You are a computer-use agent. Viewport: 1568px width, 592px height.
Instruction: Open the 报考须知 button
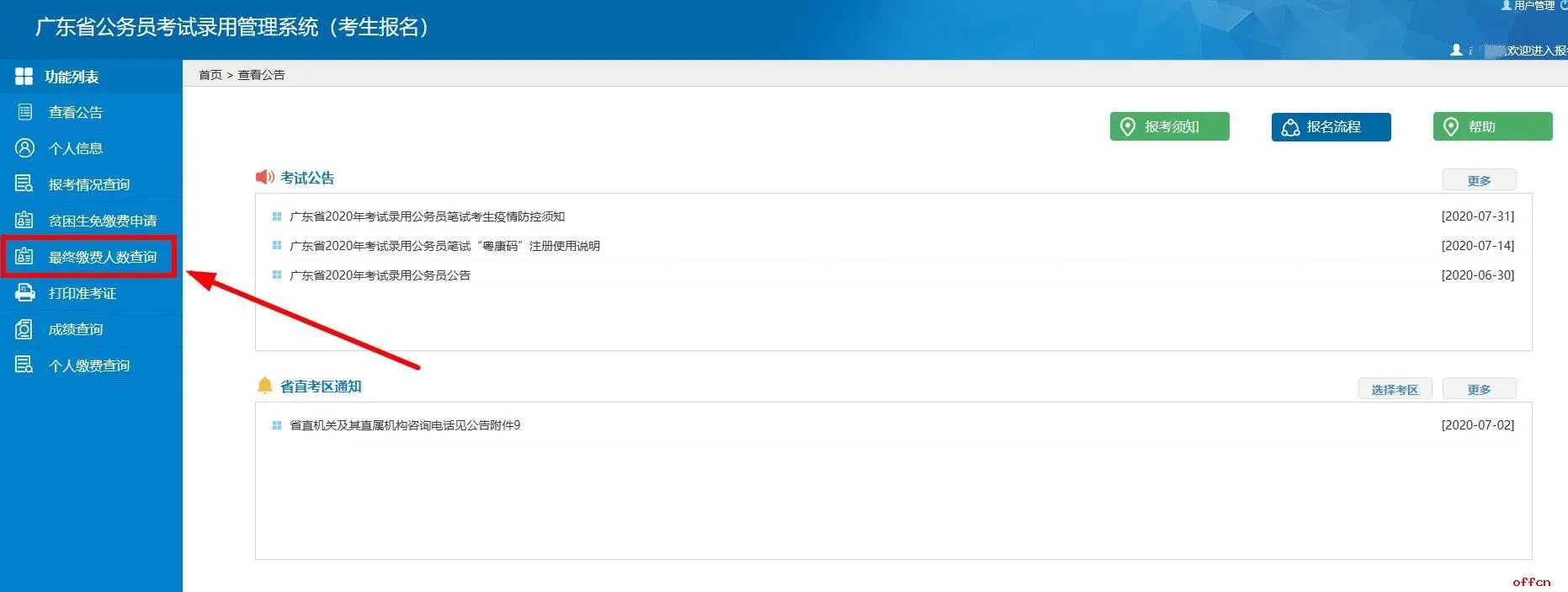1169,126
